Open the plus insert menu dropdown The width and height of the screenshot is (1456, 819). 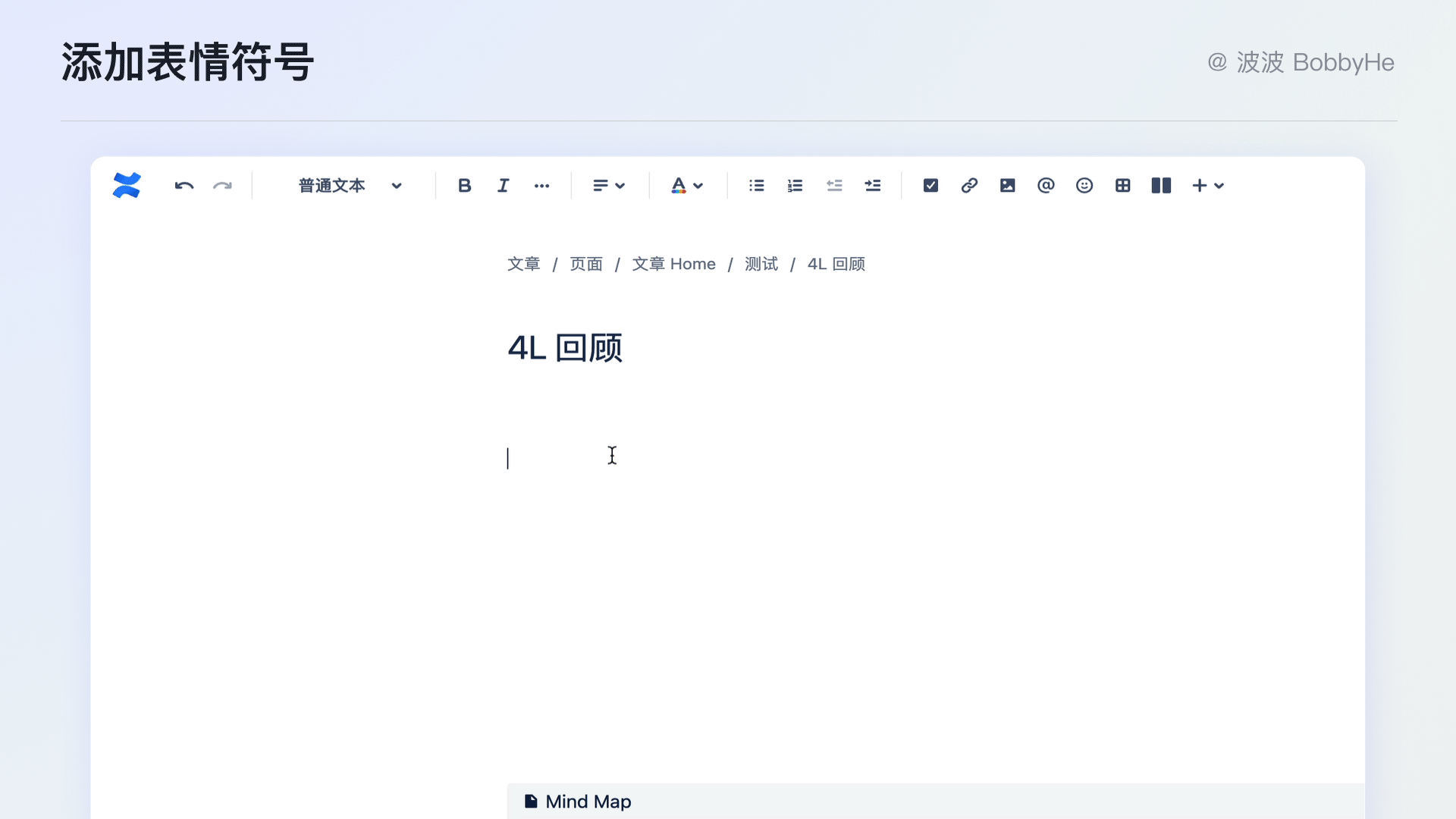click(1208, 186)
